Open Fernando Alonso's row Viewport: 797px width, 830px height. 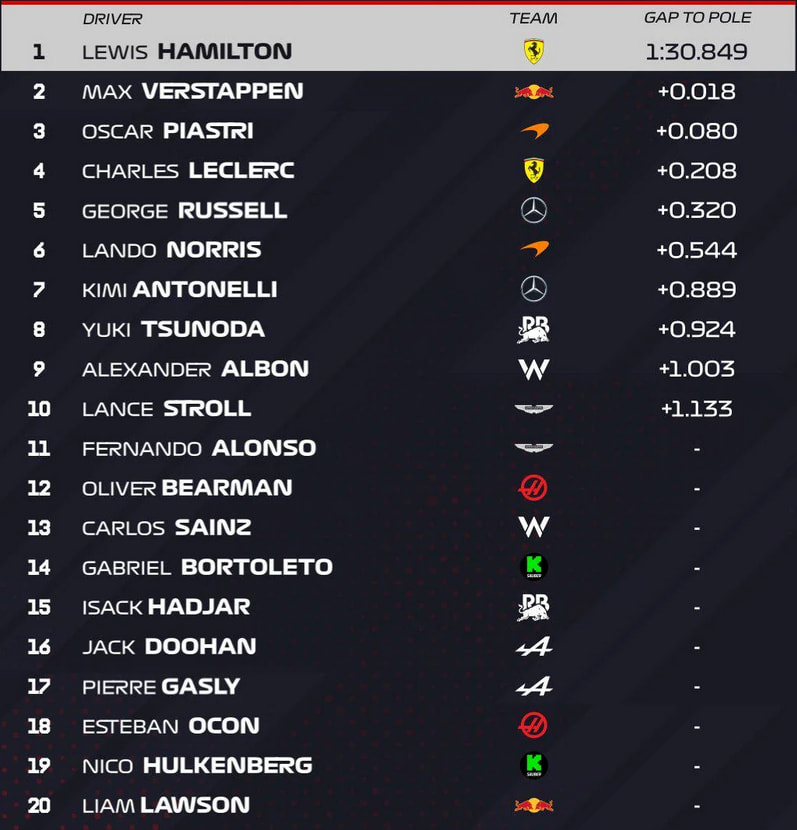click(x=398, y=448)
